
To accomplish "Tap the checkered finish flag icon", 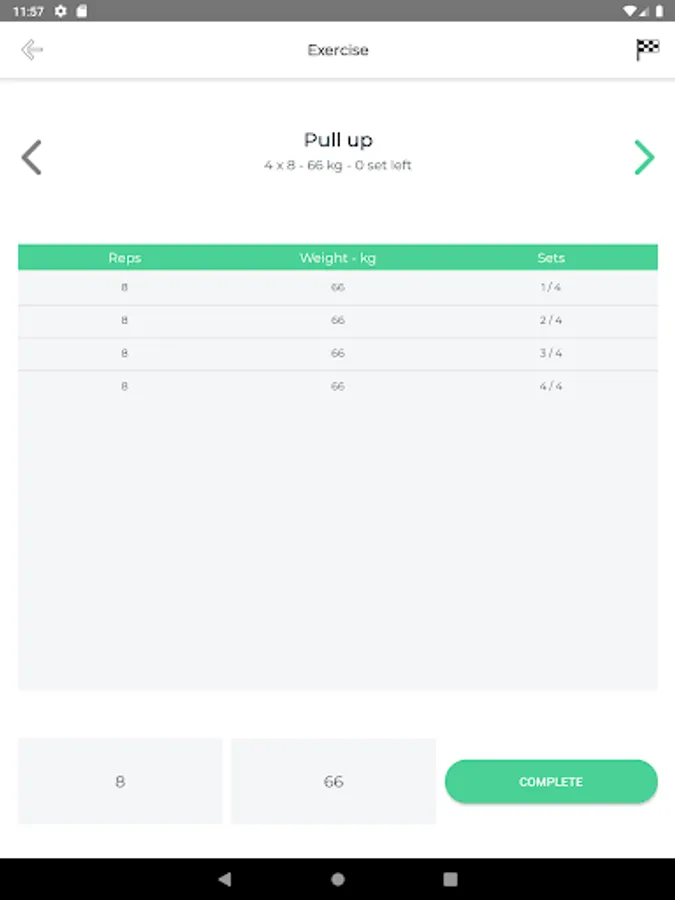I will [x=647, y=50].
